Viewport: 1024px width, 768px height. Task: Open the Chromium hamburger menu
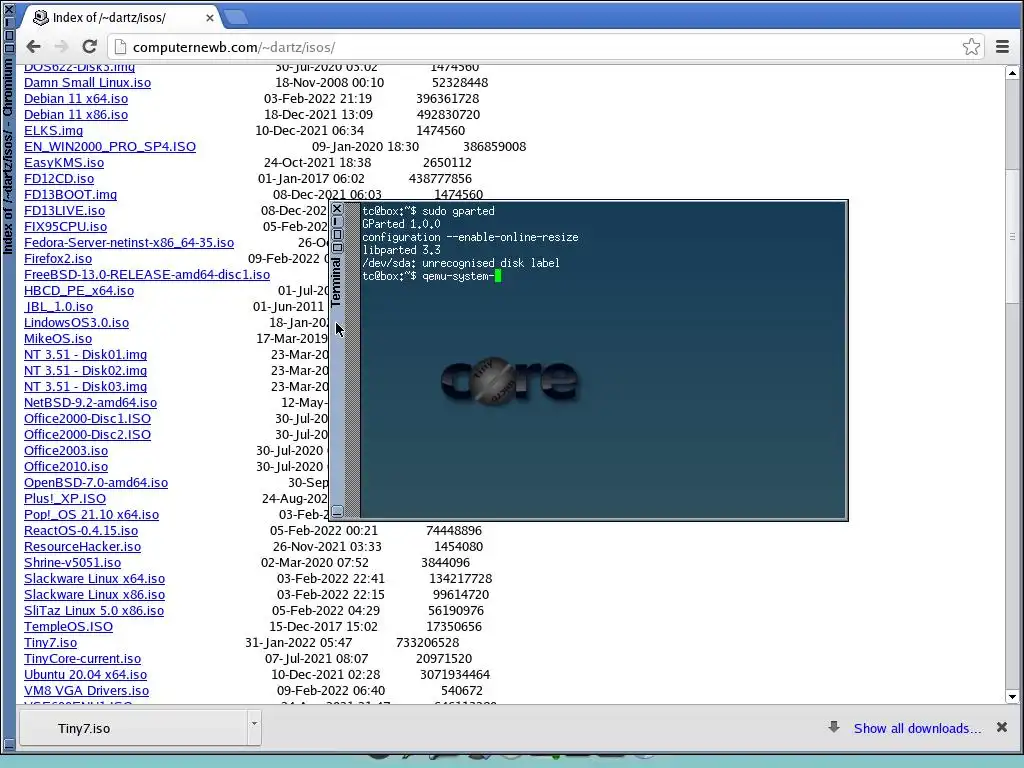point(1002,46)
